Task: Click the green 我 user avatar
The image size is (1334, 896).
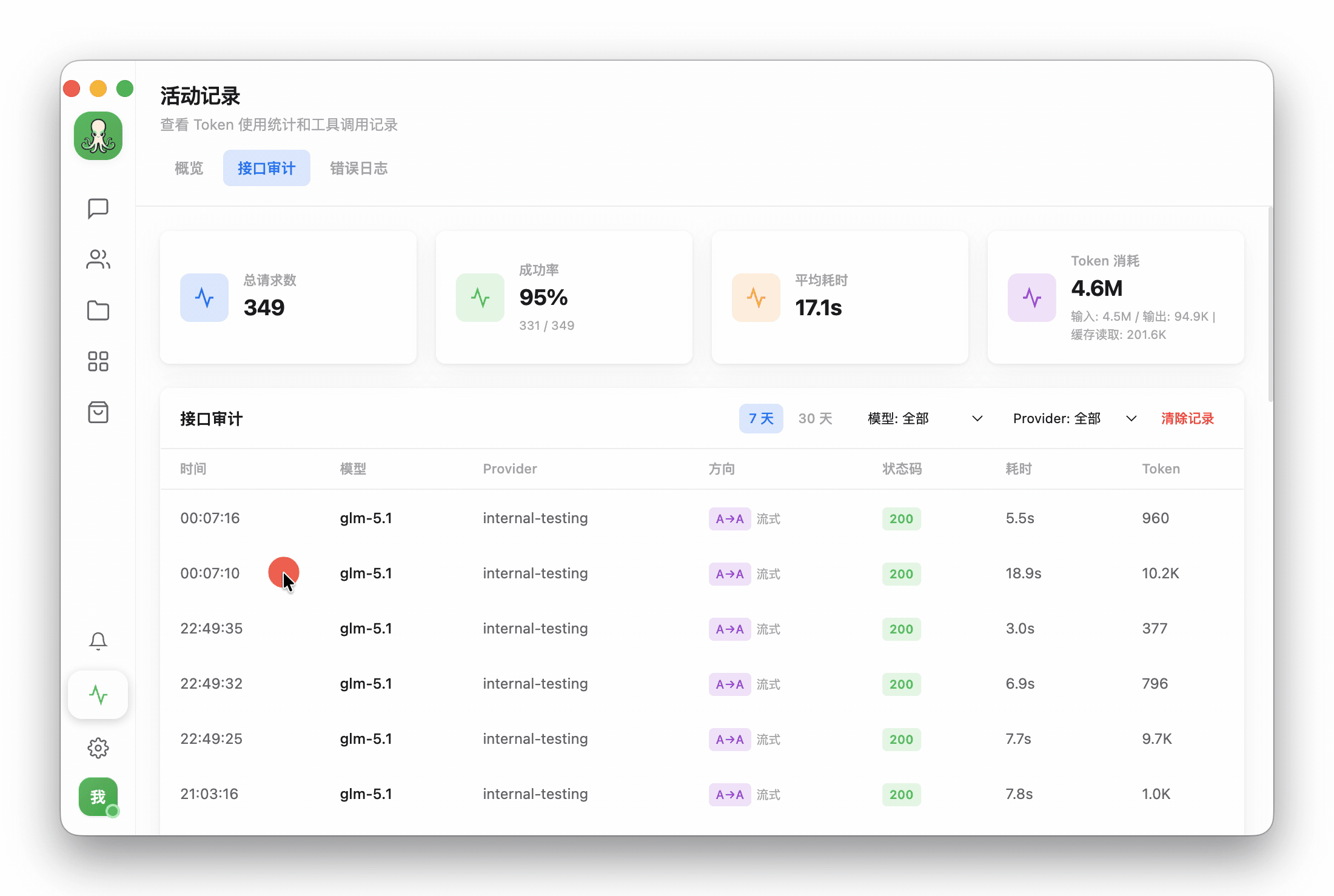Action: [x=98, y=797]
